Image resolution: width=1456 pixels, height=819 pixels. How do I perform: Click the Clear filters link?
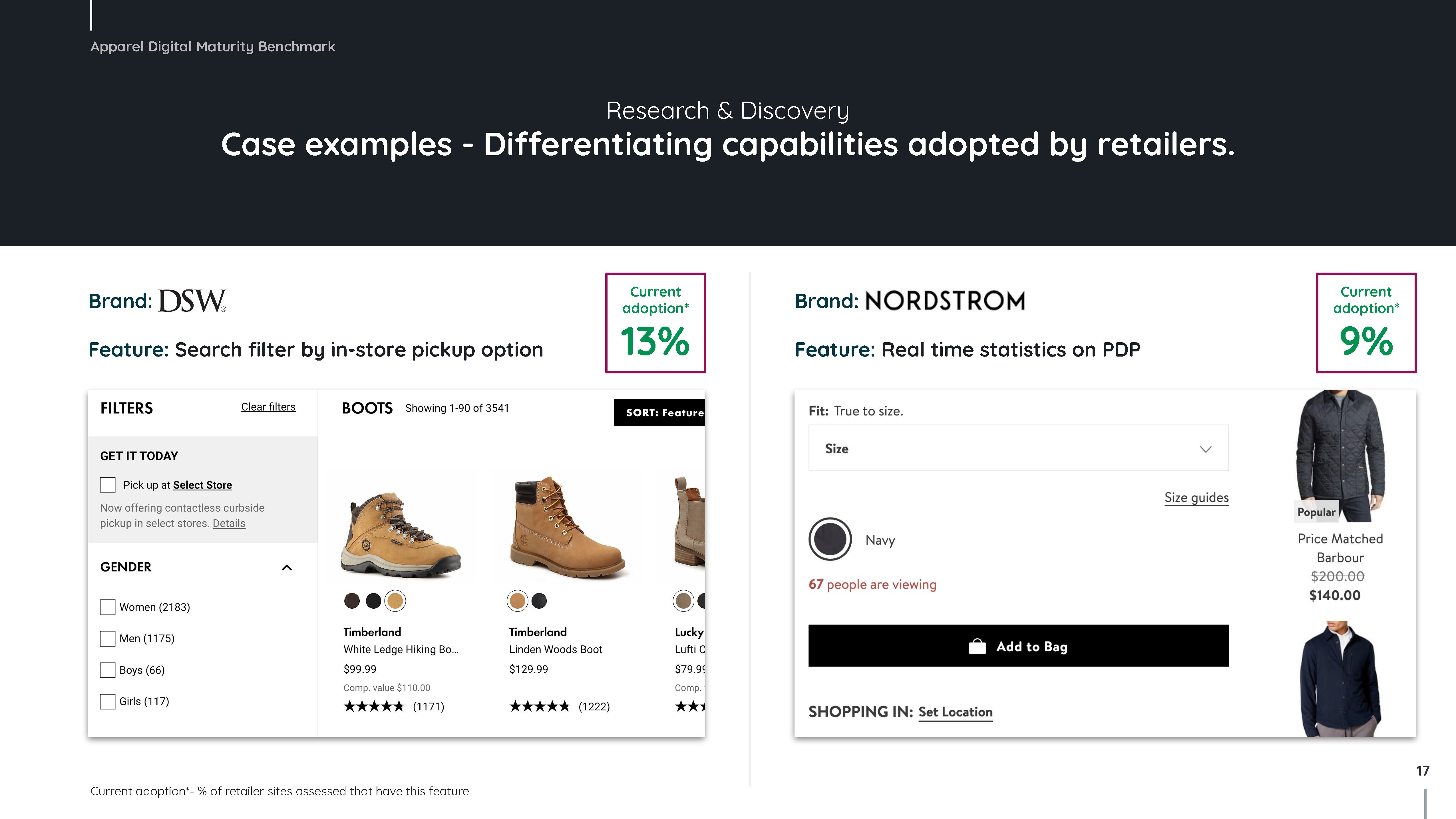(x=268, y=407)
